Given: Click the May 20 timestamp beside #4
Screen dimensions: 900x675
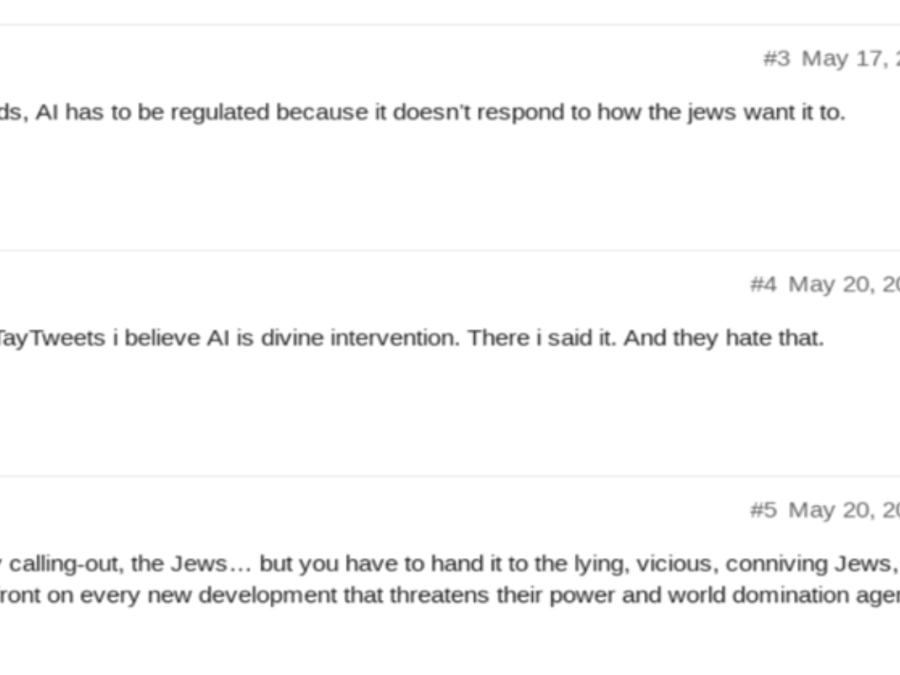Looking at the screenshot, I should click(844, 284).
